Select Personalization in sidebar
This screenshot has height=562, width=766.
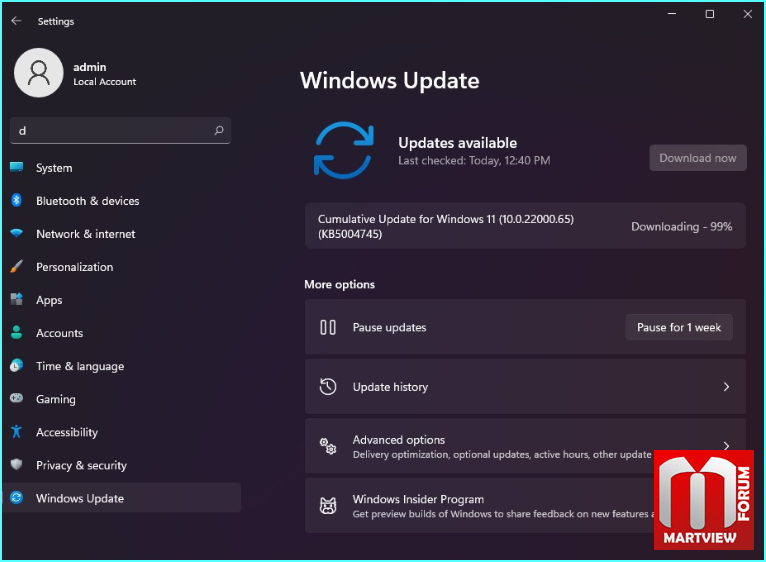pos(122,267)
